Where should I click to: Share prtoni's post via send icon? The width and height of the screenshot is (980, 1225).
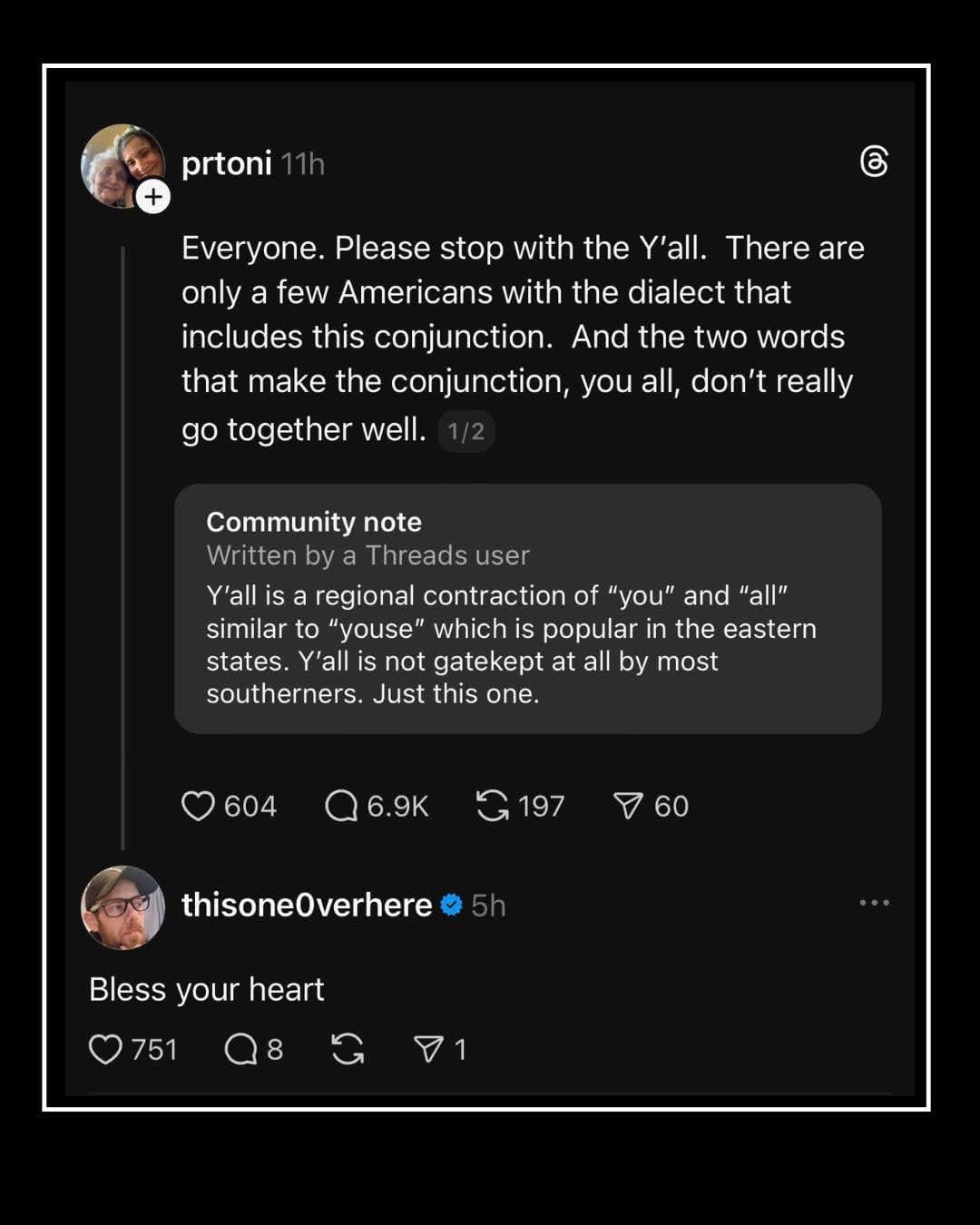click(x=628, y=806)
